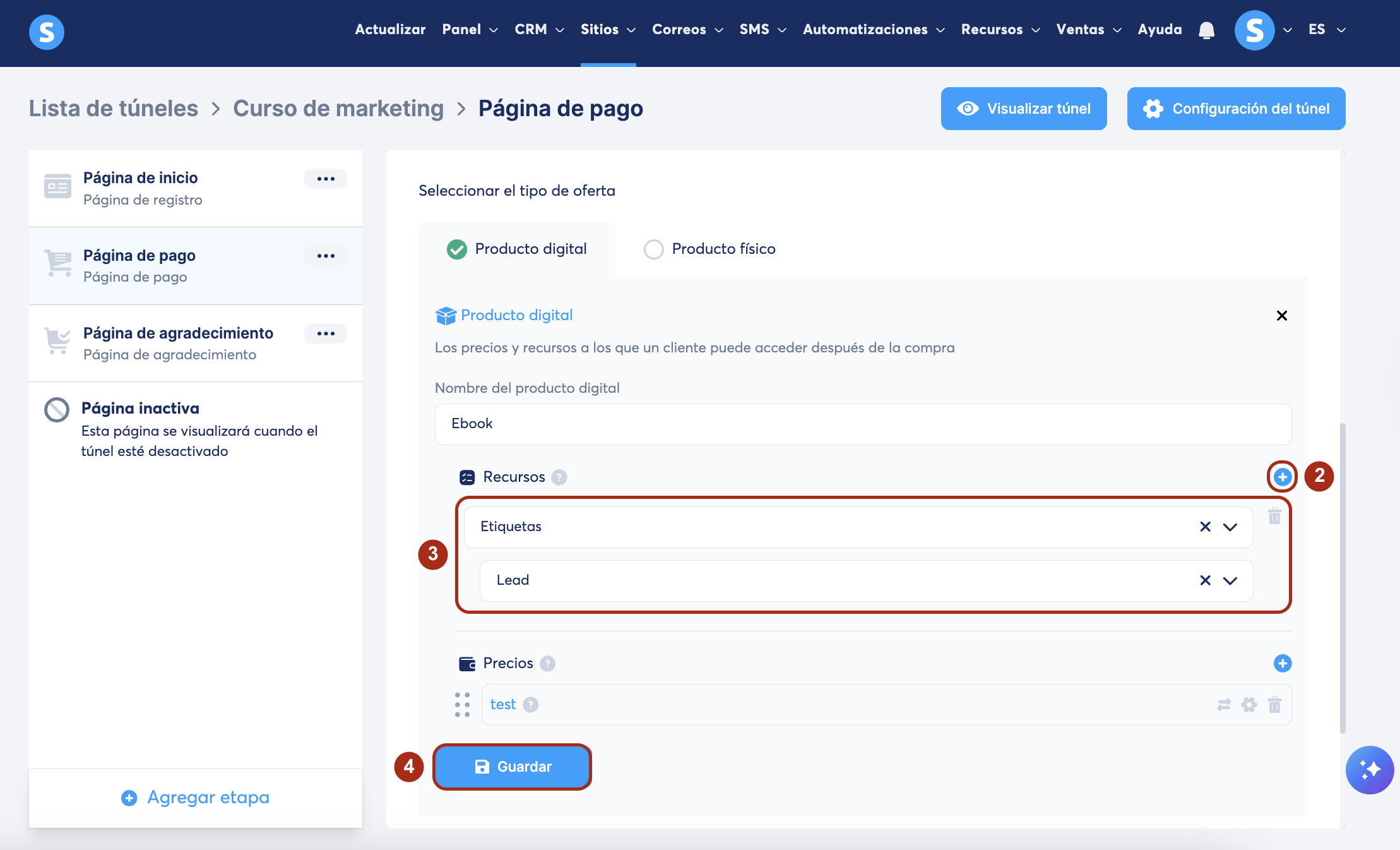
Task: Delete the Etiquetas resource with trash icon
Action: (x=1274, y=517)
